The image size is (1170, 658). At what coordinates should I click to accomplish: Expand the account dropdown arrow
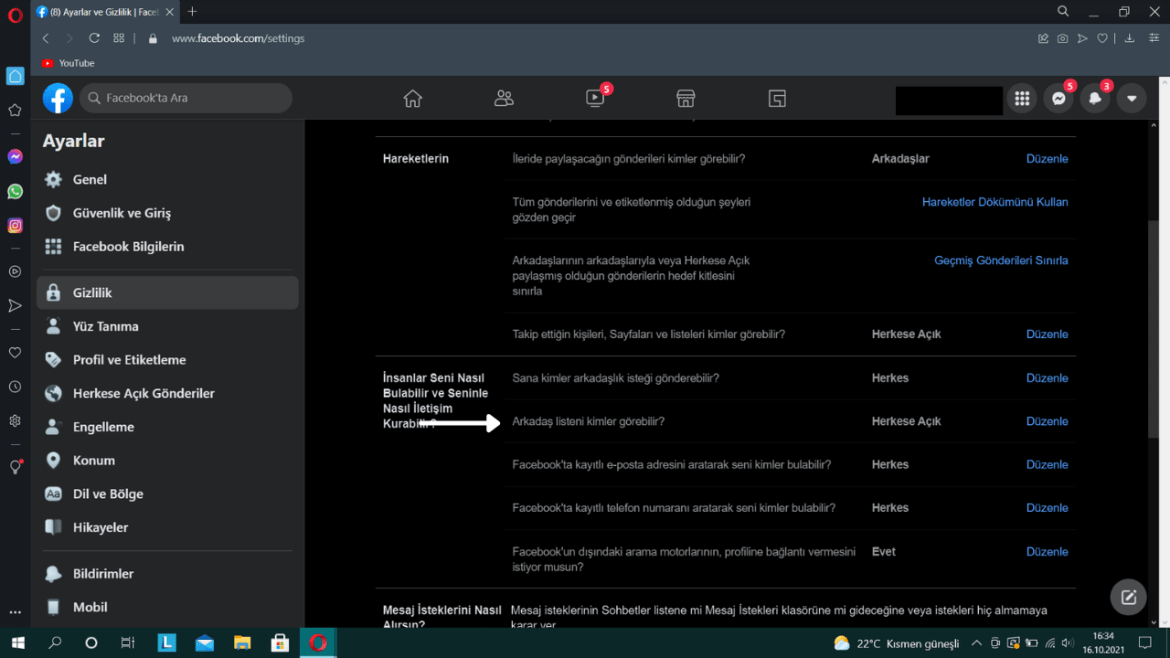point(1131,98)
